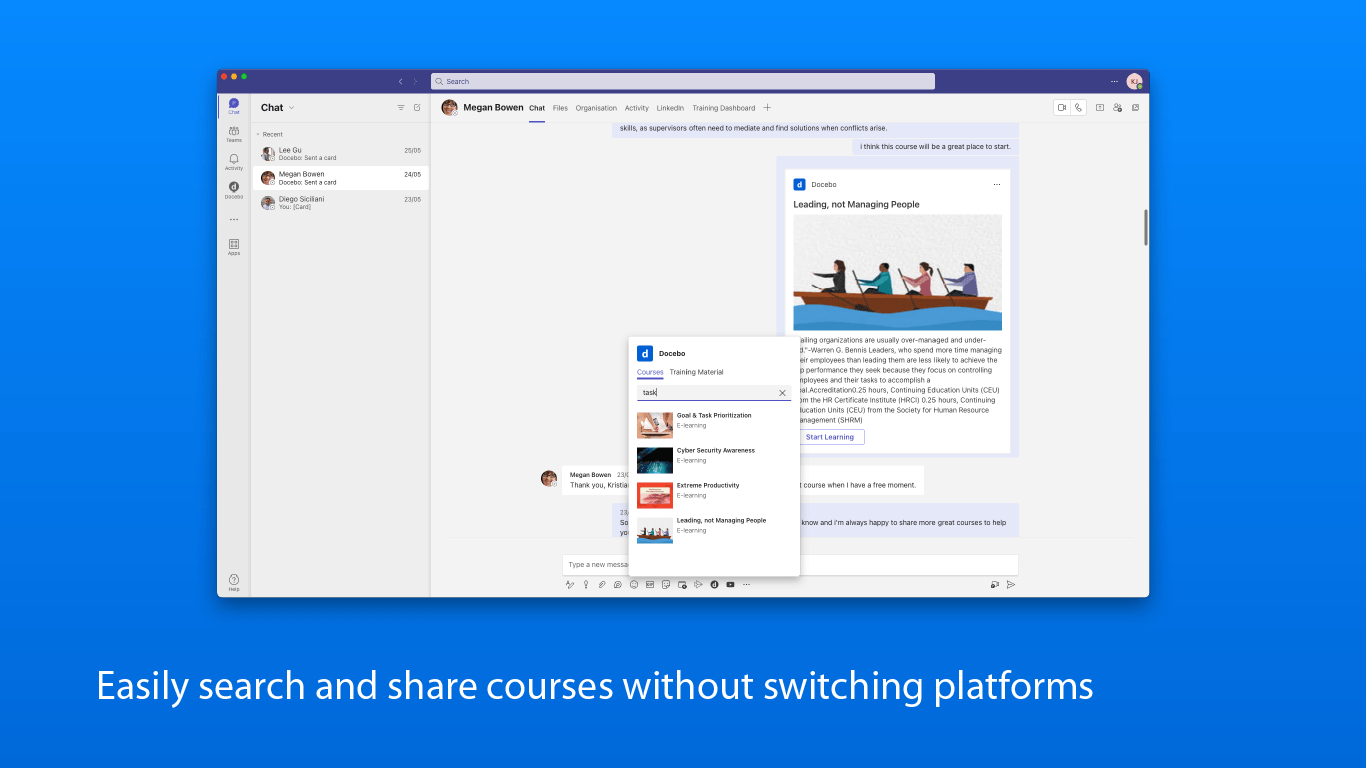
Task: Open the Activity feed in the left rail
Action: (233, 162)
